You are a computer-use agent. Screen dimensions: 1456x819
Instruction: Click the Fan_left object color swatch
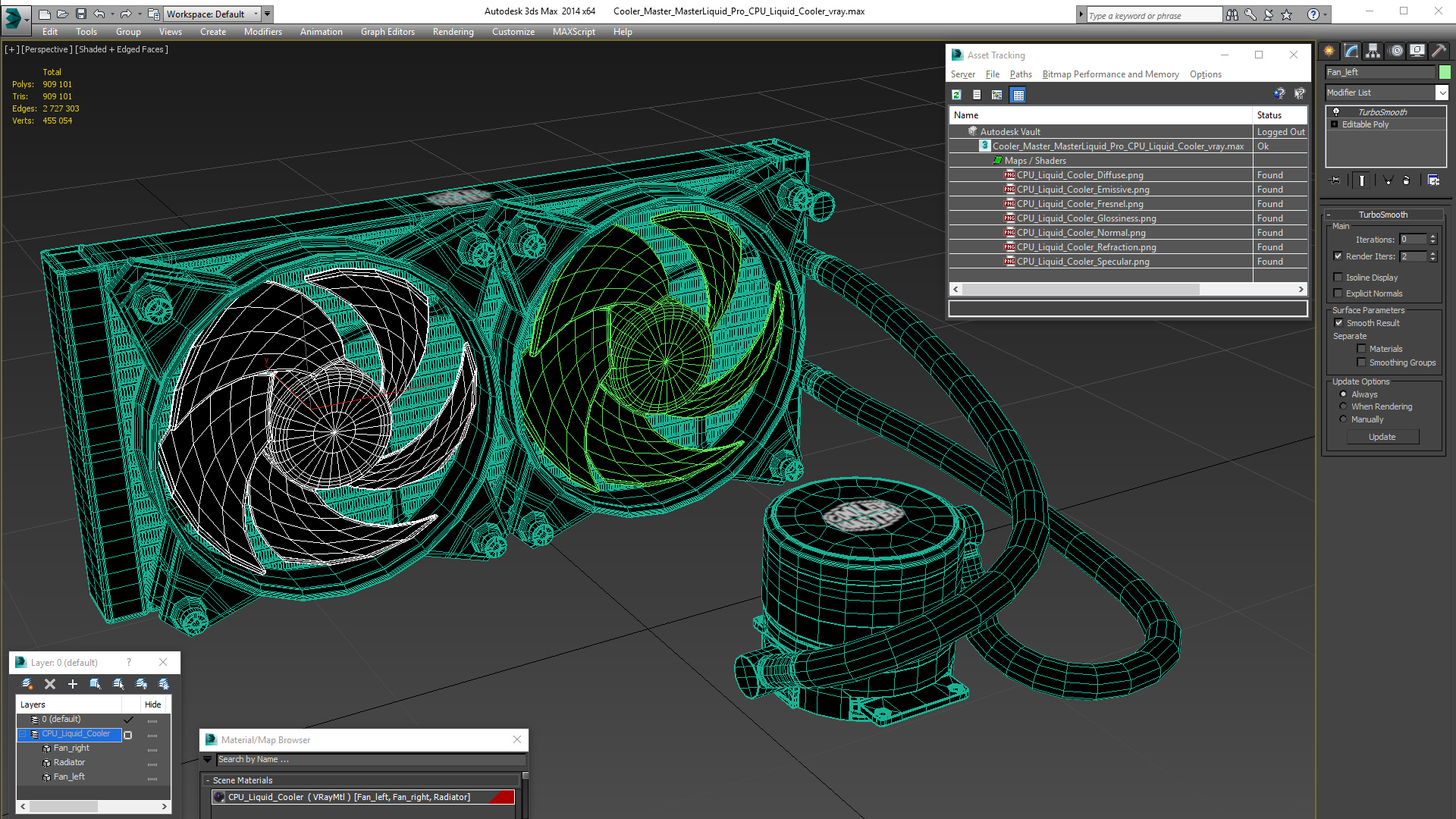point(1445,72)
